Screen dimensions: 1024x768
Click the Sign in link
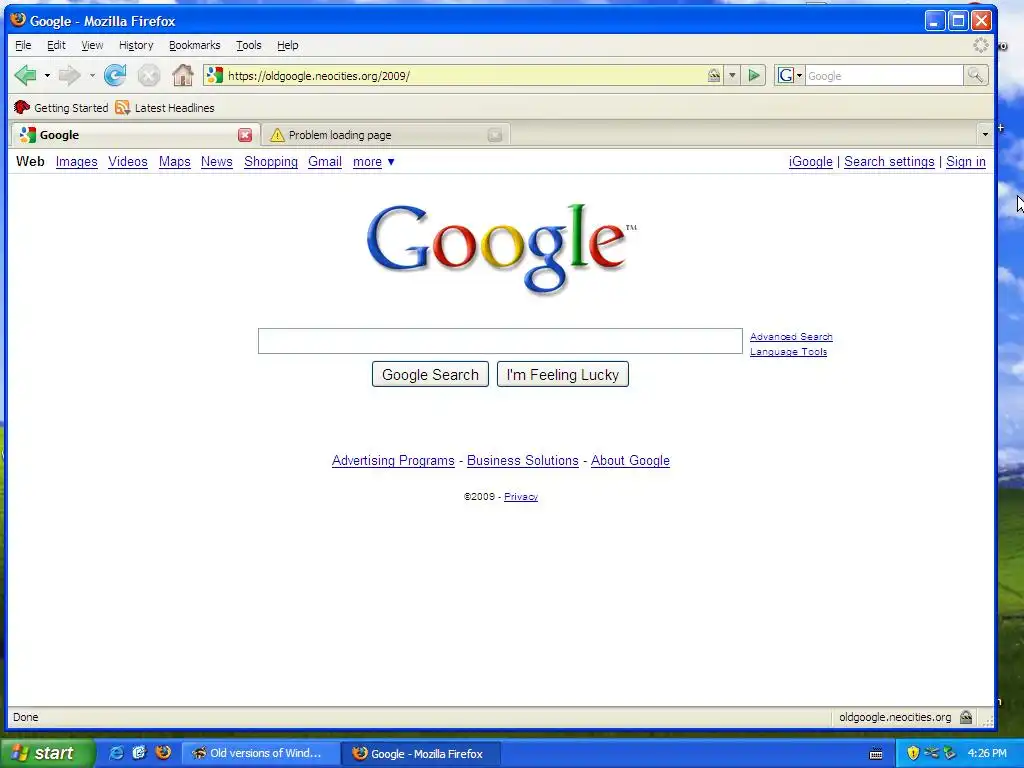click(966, 162)
